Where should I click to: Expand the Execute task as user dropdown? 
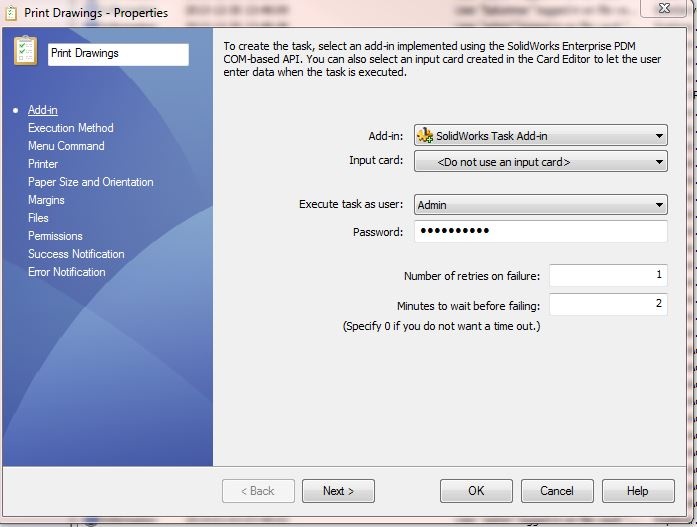541,205
